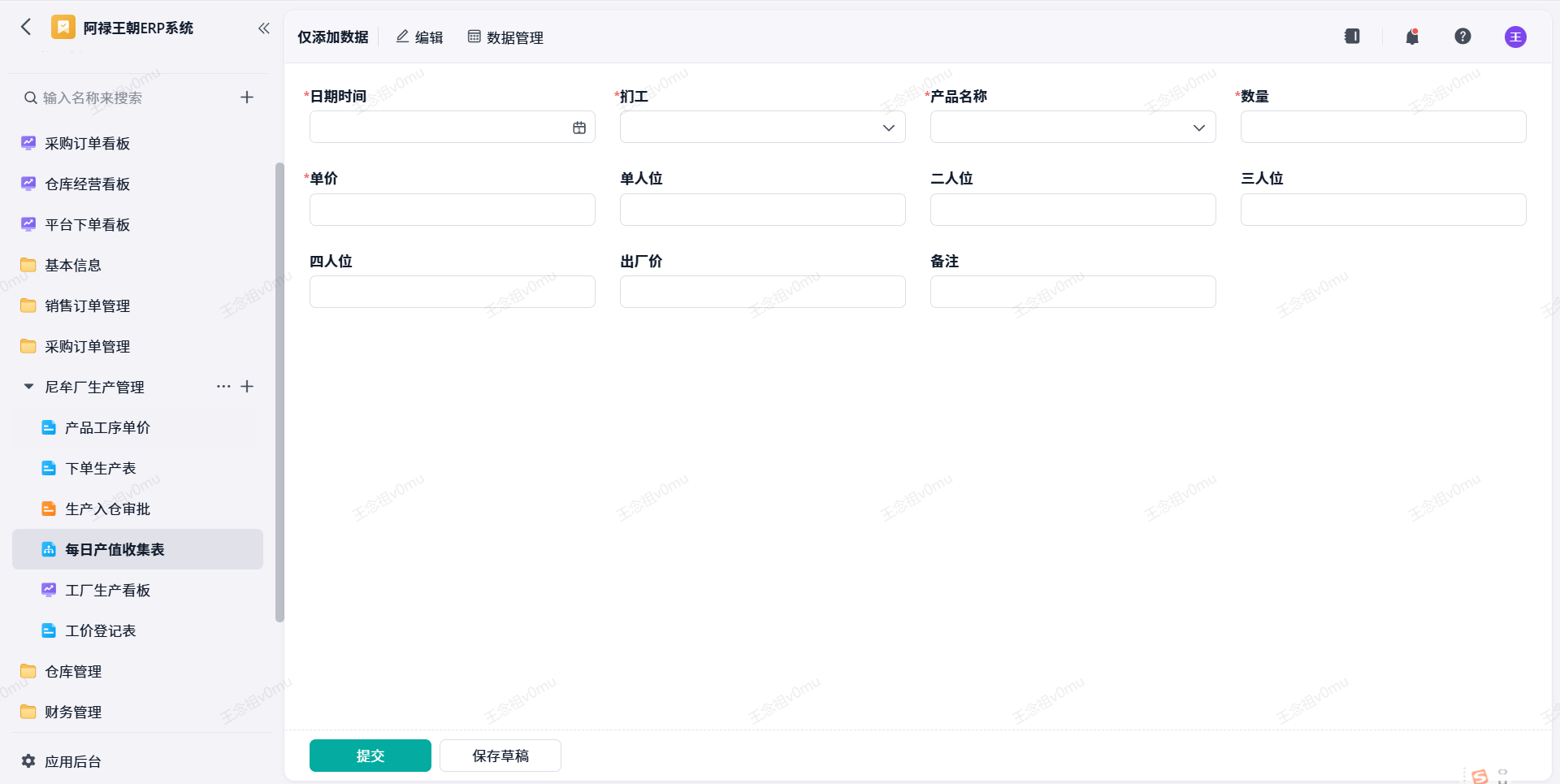Screen dimensions: 1560x784
Task: Click the search magnifier icon in the sidebar
Action: tap(30, 98)
